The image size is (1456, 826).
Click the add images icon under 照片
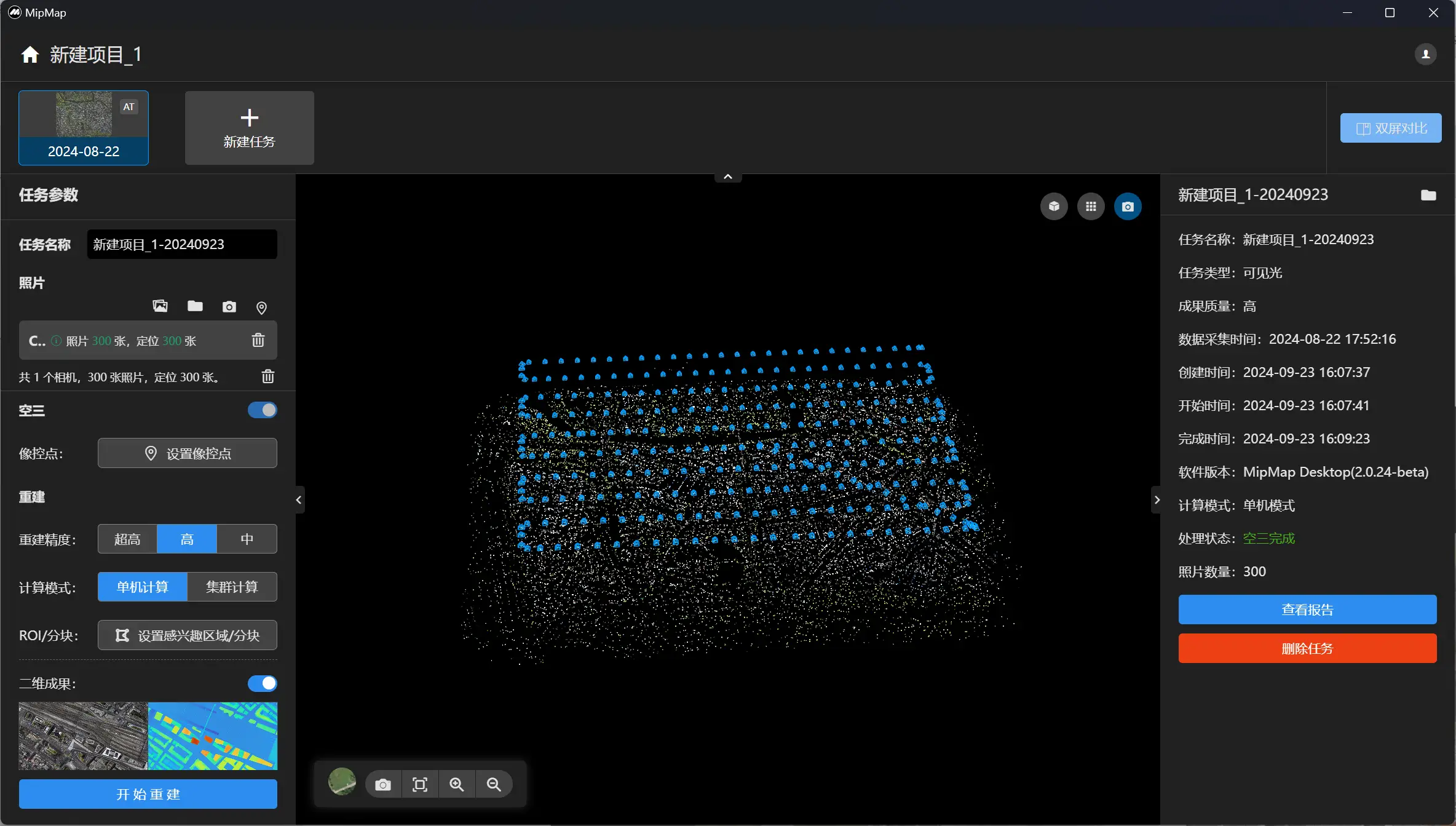pyautogui.click(x=160, y=306)
